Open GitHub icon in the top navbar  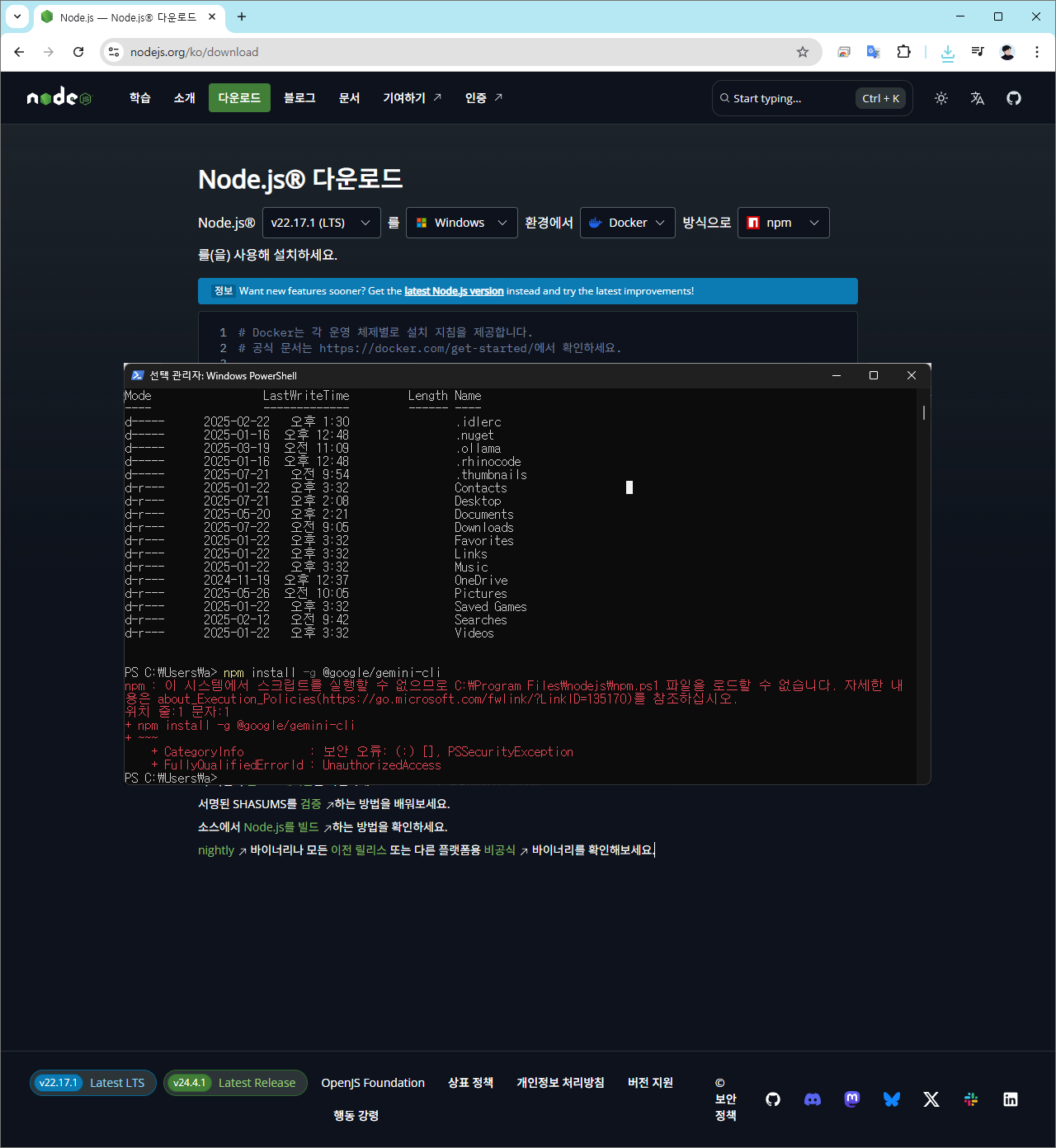pyautogui.click(x=1013, y=98)
